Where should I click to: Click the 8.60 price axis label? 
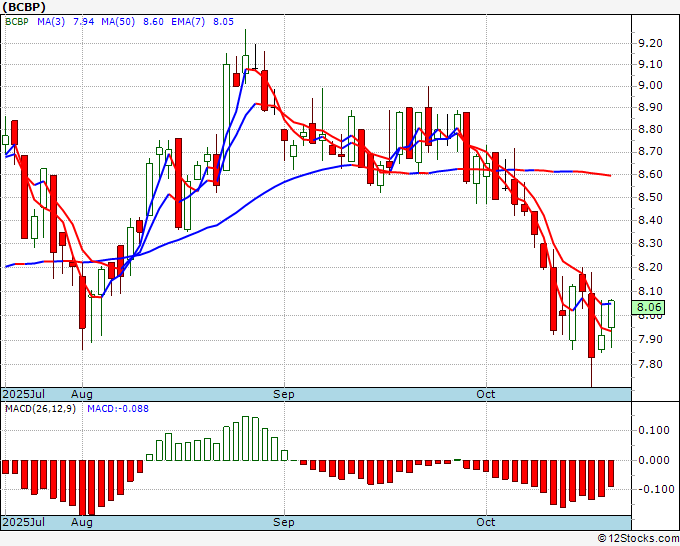pos(650,174)
